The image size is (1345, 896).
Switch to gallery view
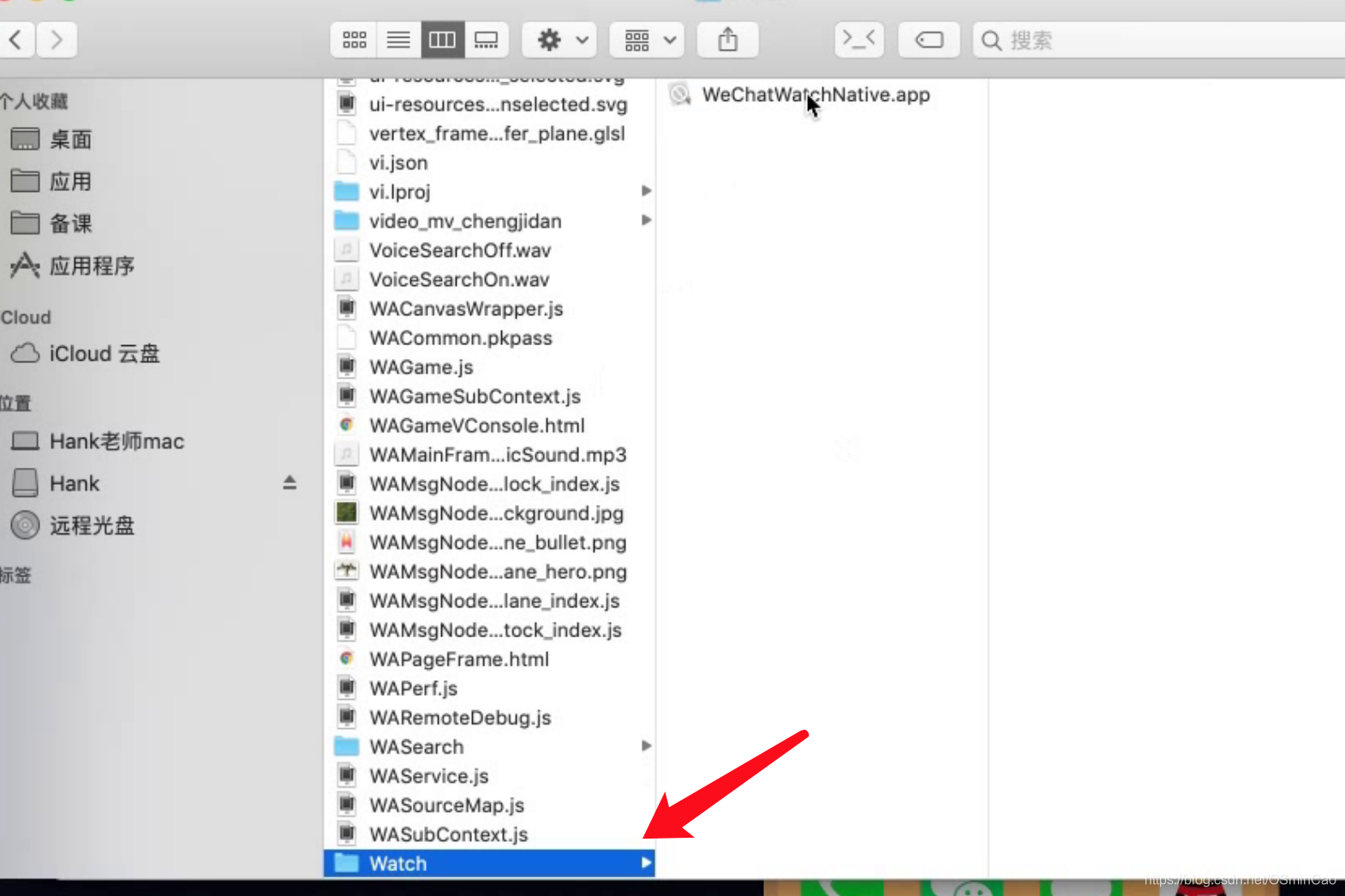click(487, 39)
